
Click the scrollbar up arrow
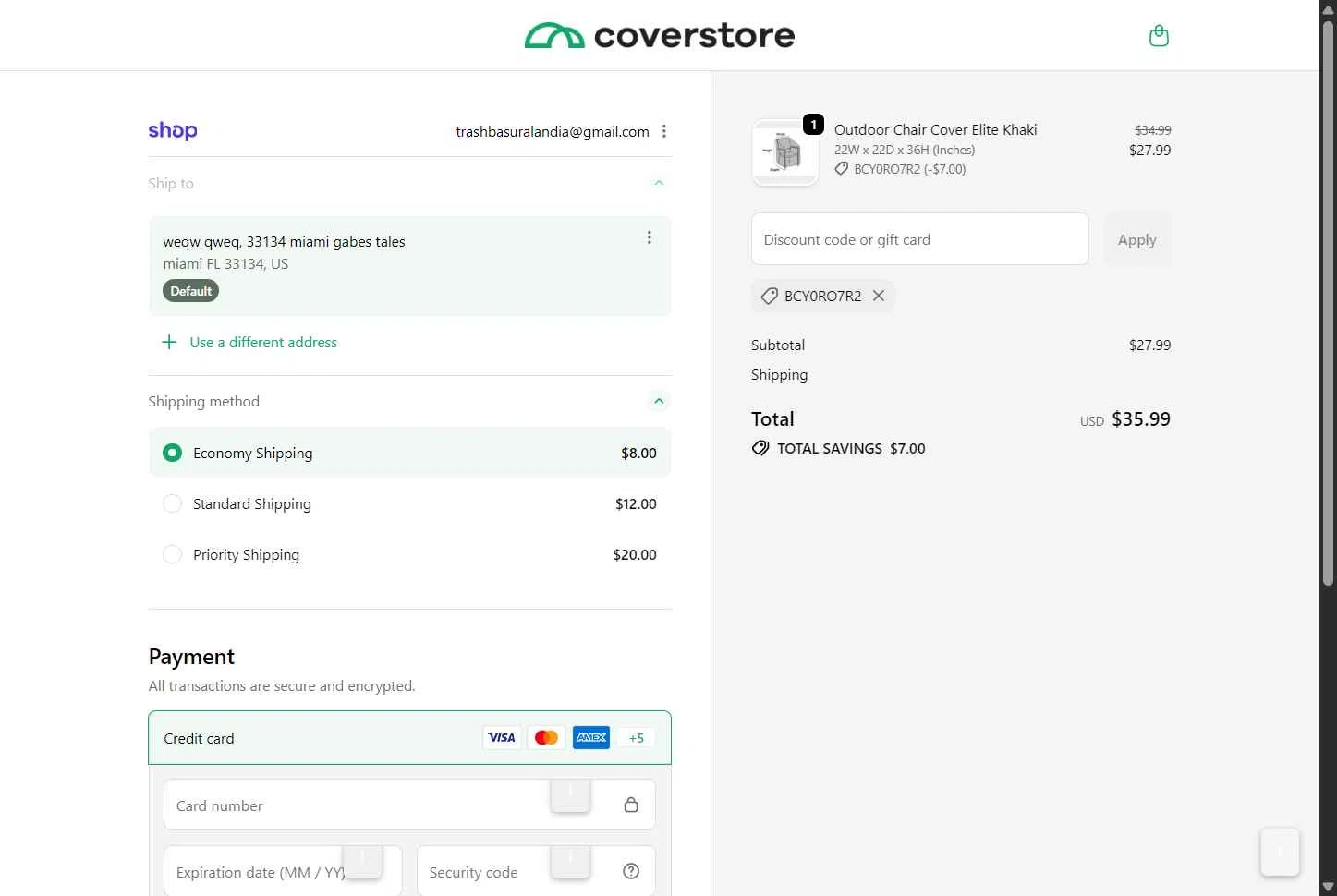1328,8
